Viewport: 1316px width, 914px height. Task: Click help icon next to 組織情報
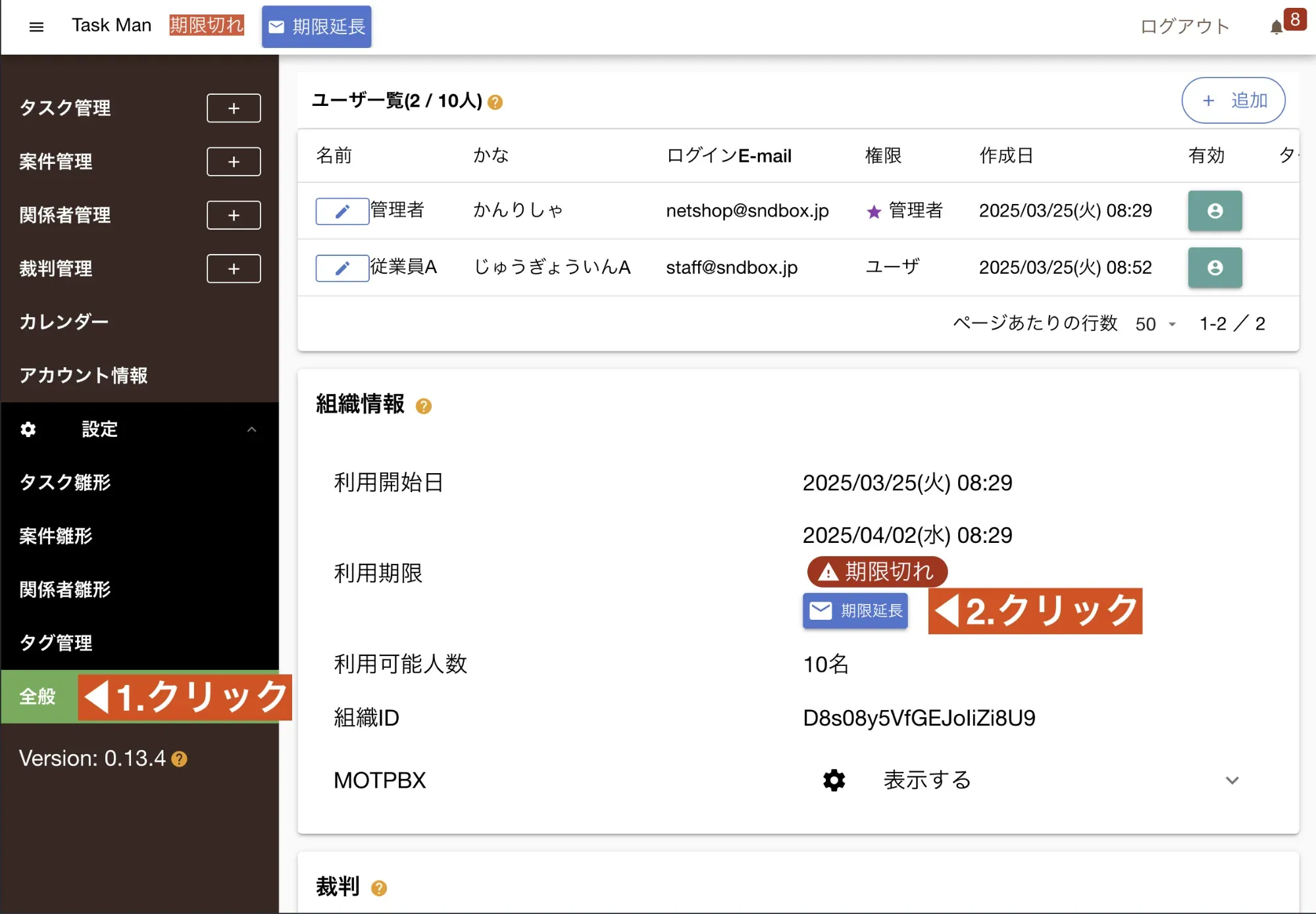click(x=424, y=406)
